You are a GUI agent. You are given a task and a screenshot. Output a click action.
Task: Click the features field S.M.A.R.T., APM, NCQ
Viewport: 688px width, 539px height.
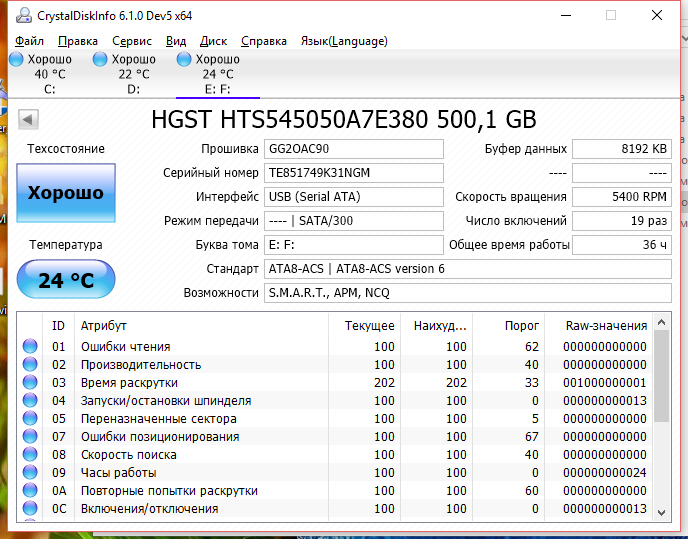(x=468, y=293)
